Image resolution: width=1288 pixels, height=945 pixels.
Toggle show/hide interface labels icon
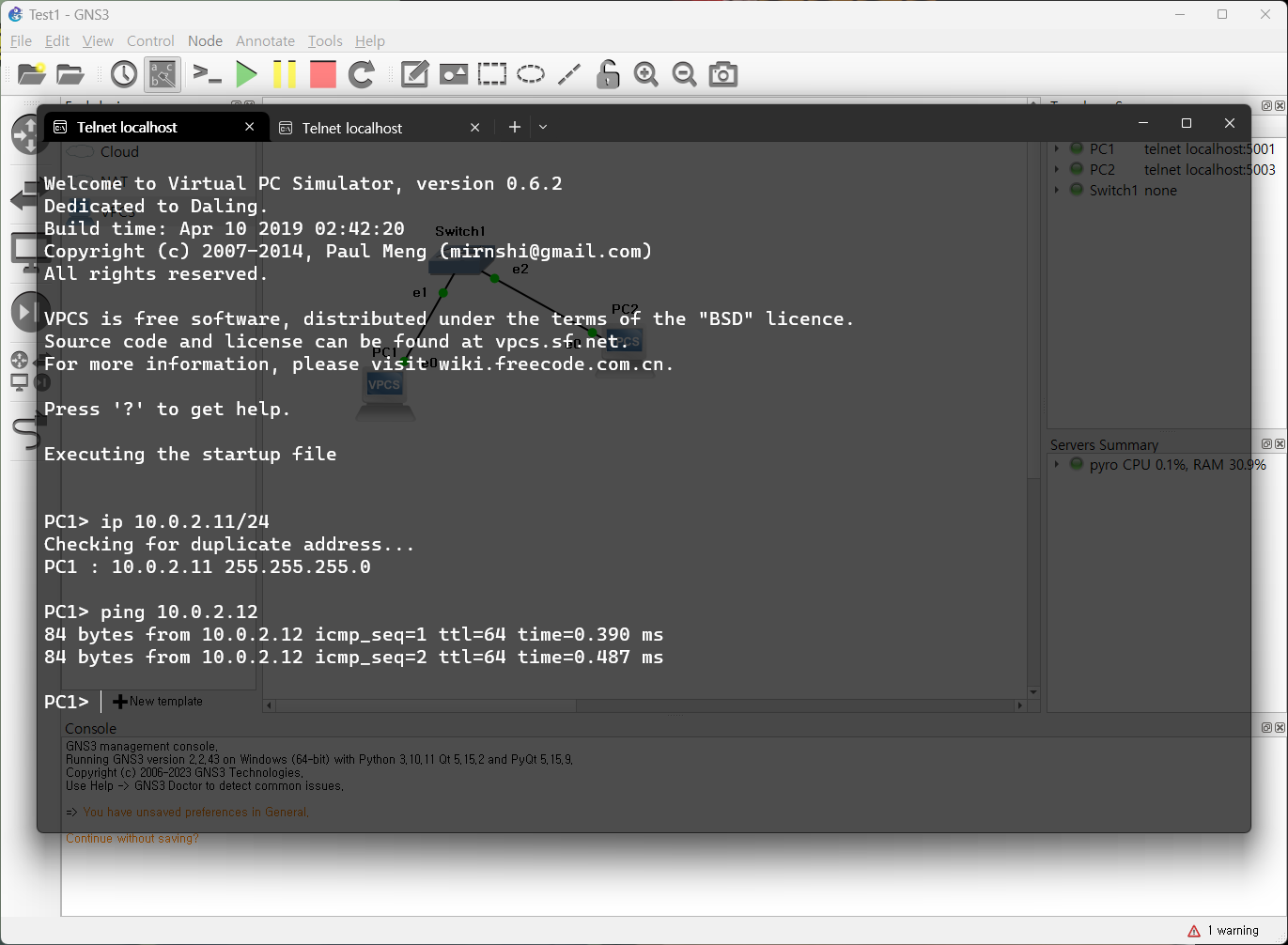pos(163,74)
